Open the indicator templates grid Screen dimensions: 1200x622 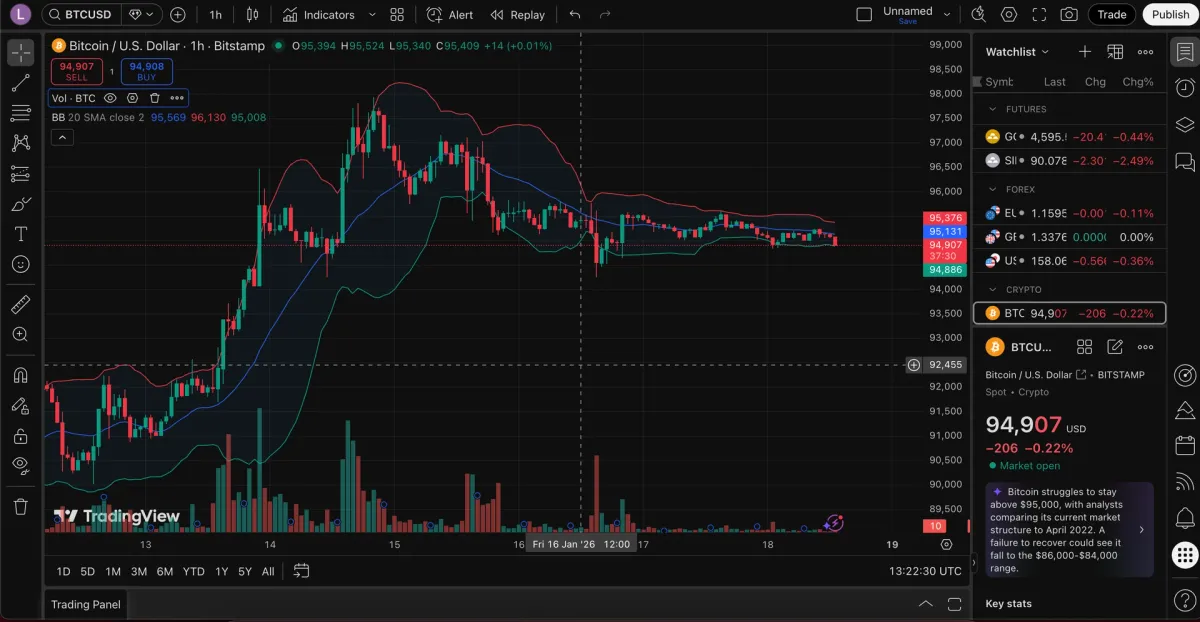click(x=397, y=15)
